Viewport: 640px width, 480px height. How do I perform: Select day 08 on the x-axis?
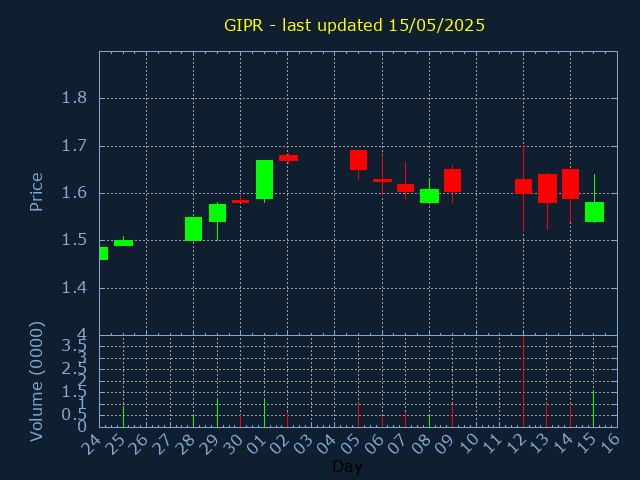[x=421, y=444]
